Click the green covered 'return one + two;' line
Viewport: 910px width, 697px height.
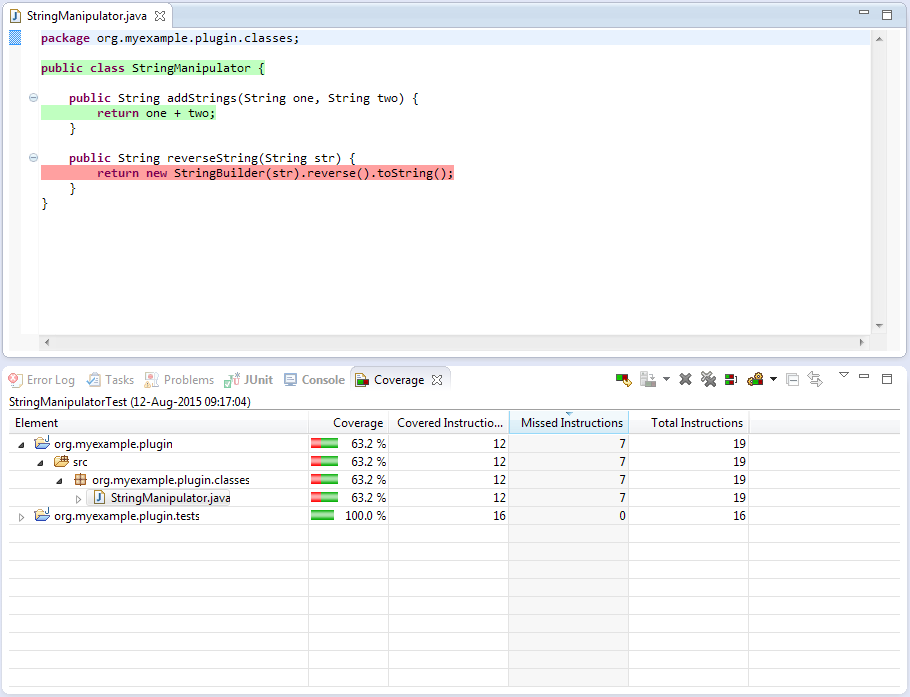pyautogui.click(x=128, y=113)
